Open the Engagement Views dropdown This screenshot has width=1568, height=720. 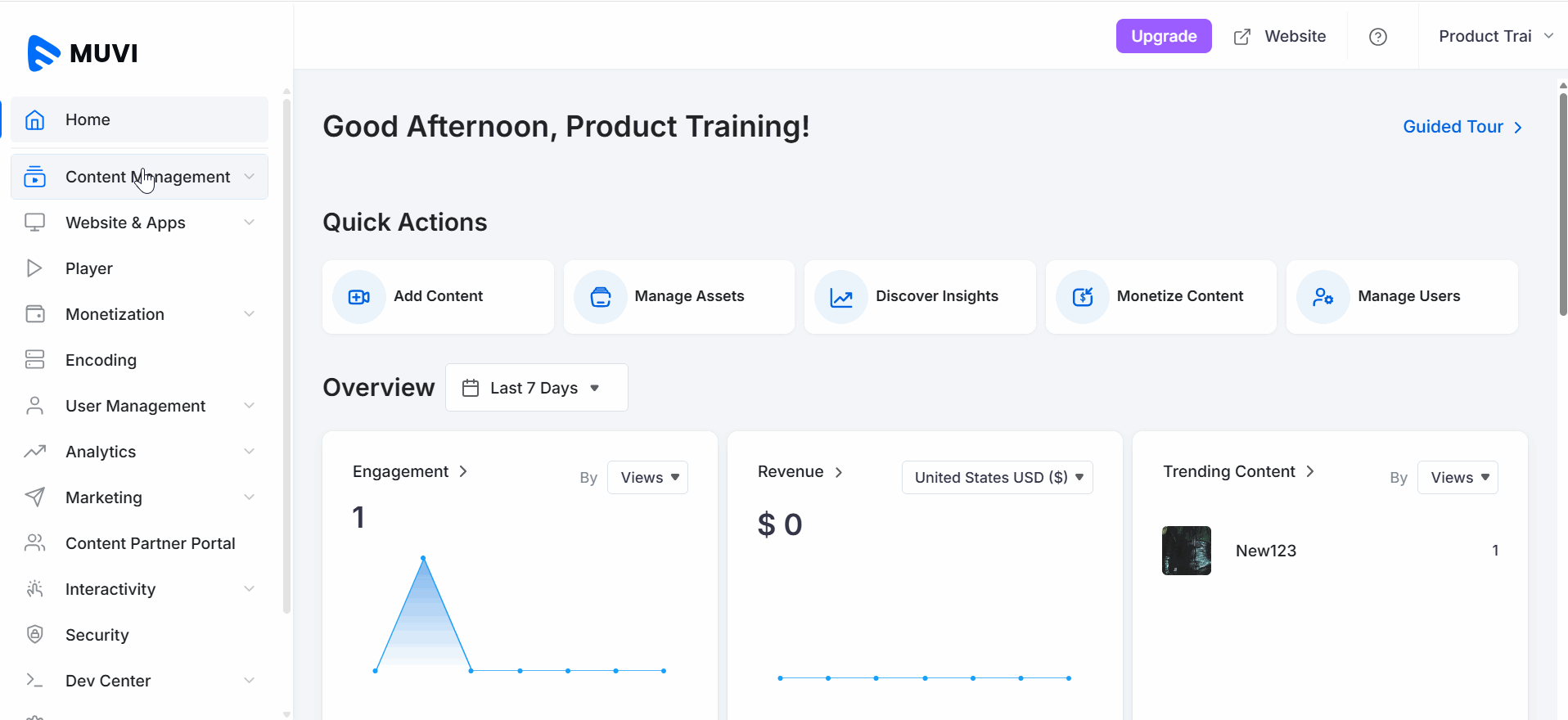(647, 478)
